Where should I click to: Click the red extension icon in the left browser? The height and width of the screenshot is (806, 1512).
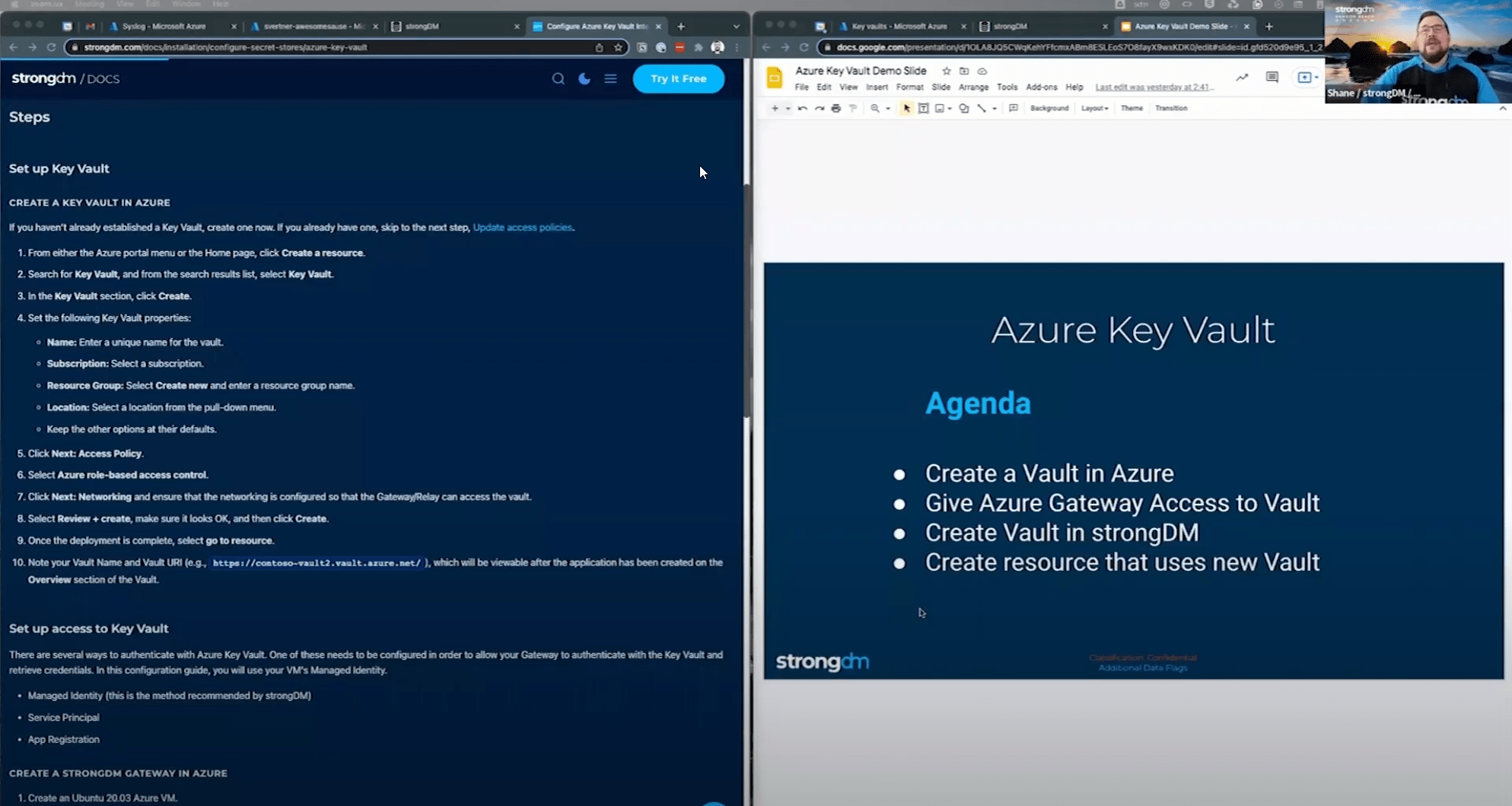[x=680, y=47]
